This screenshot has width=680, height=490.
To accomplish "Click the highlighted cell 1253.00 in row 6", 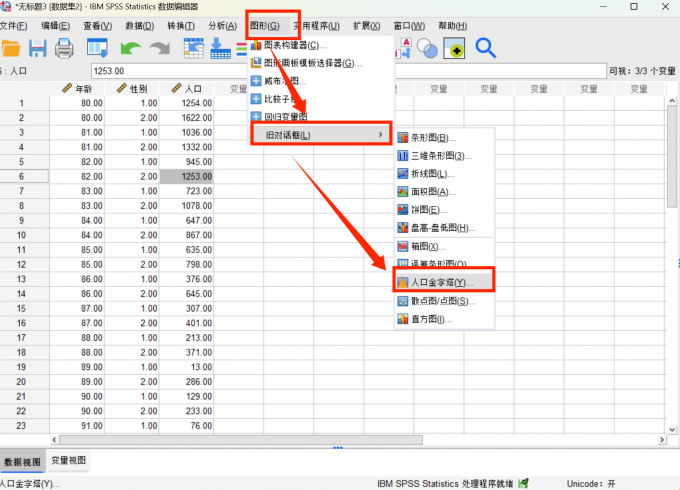I will pyautogui.click(x=186, y=176).
